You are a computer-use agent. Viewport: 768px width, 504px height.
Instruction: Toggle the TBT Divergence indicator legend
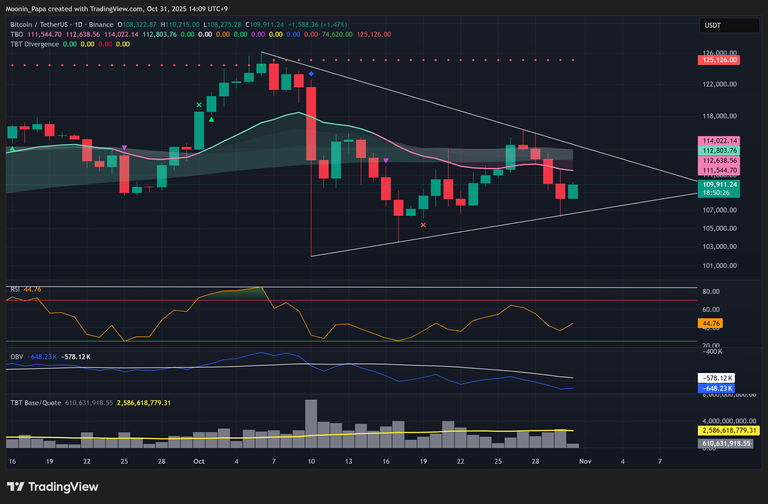(32, 44)
